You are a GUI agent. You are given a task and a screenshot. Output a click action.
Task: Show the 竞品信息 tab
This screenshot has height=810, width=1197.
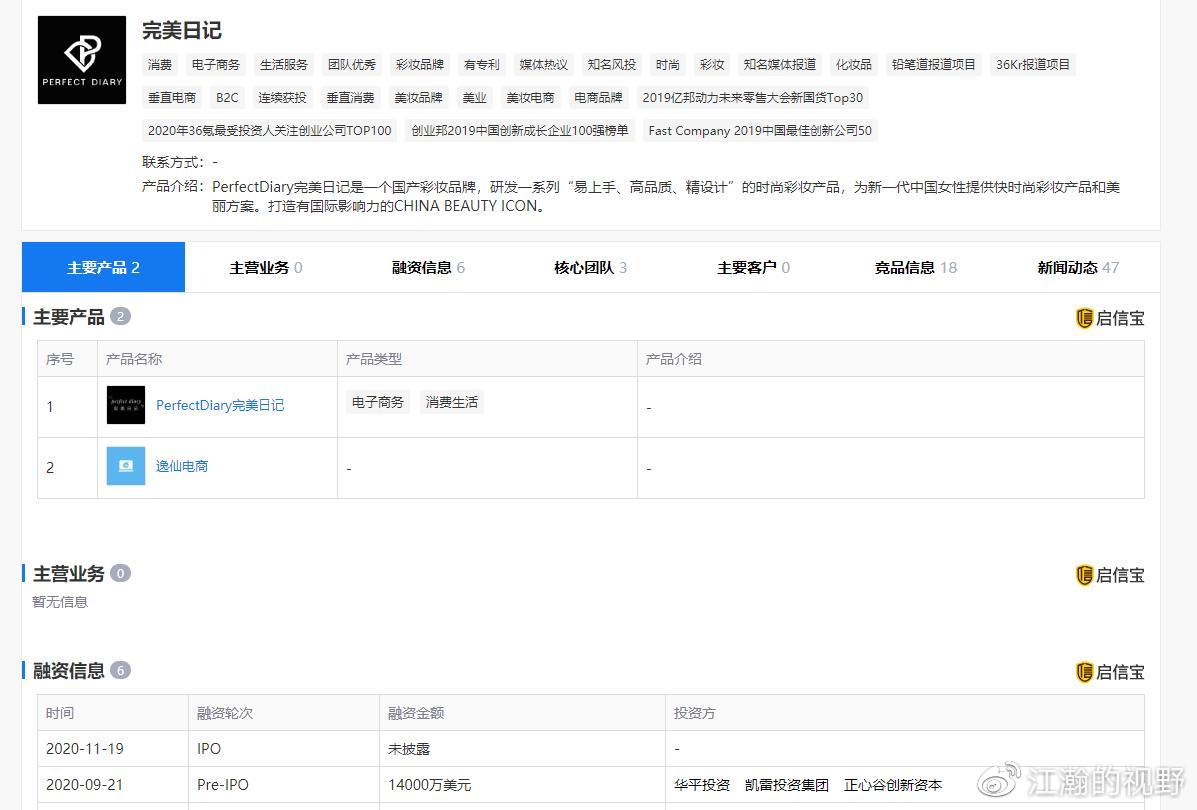tap(915, 267)
